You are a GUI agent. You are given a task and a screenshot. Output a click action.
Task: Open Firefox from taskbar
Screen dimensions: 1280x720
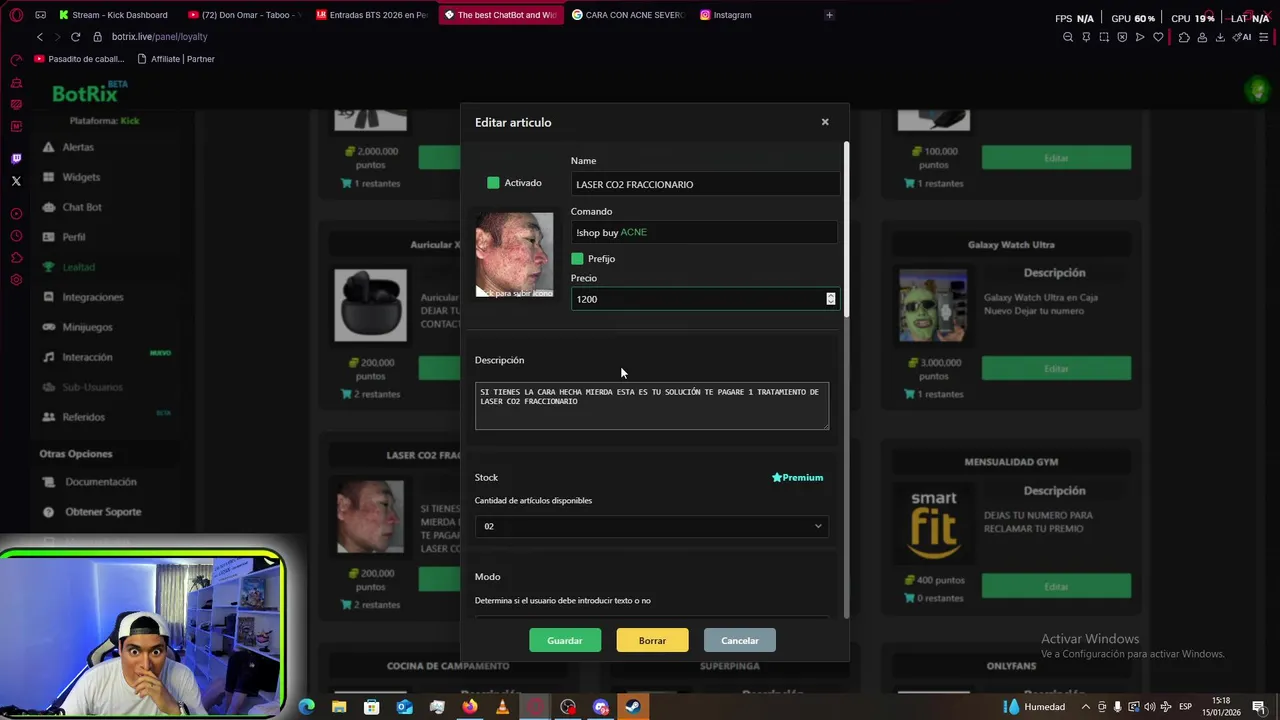[470, 707]
